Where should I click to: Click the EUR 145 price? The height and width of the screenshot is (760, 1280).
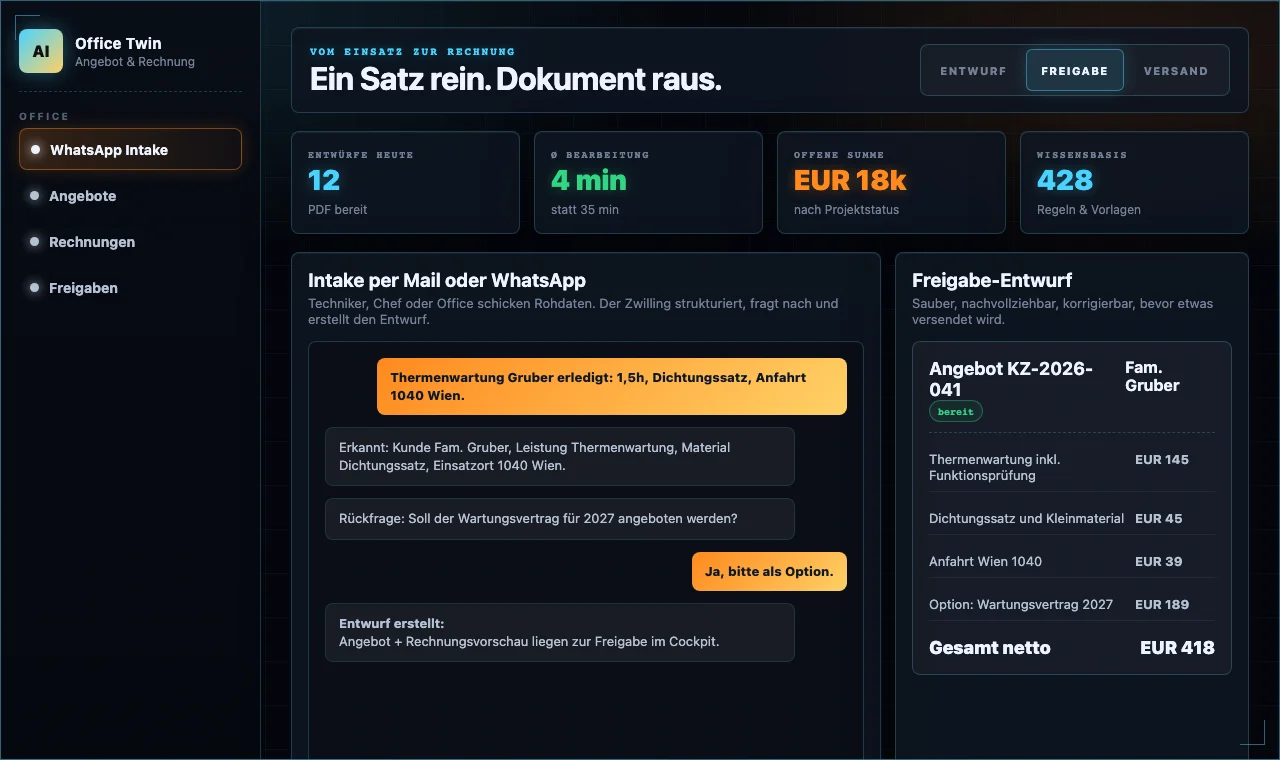(x=1162, y=459)
